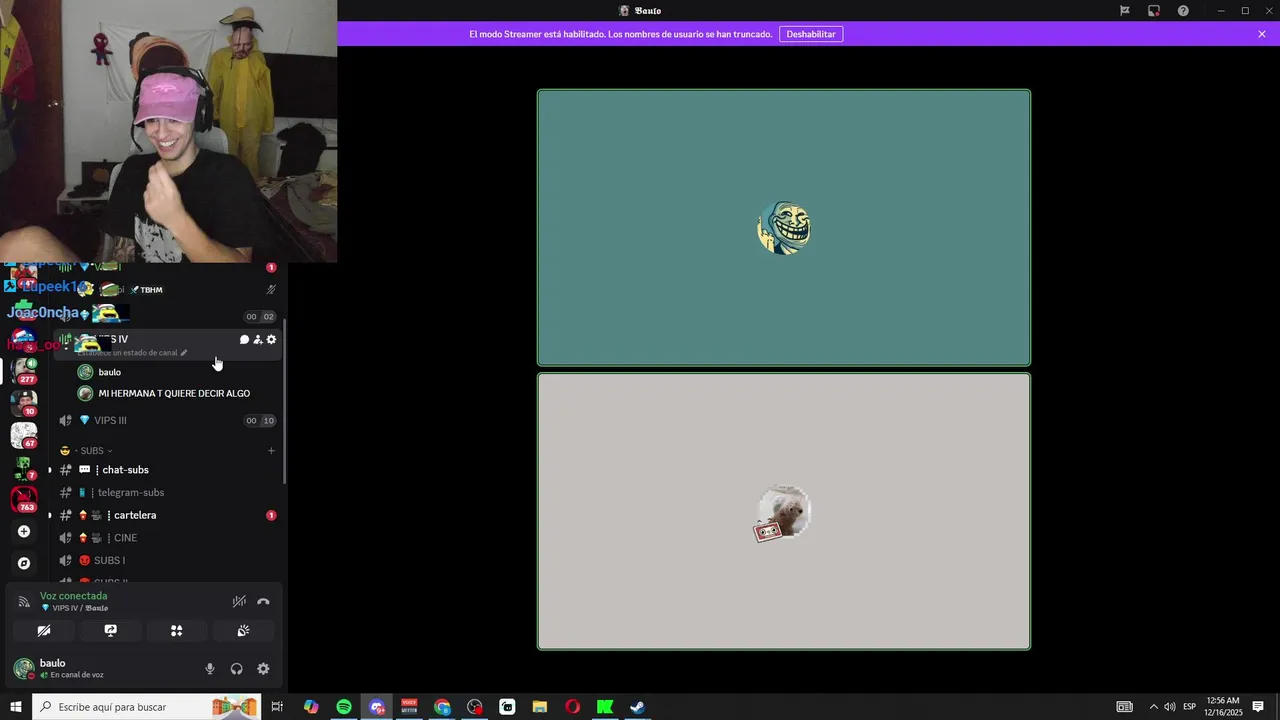The height and width of the screenshot is (720, 1280).
Task: Click channel list scrollbar
Action: (285, 400)
